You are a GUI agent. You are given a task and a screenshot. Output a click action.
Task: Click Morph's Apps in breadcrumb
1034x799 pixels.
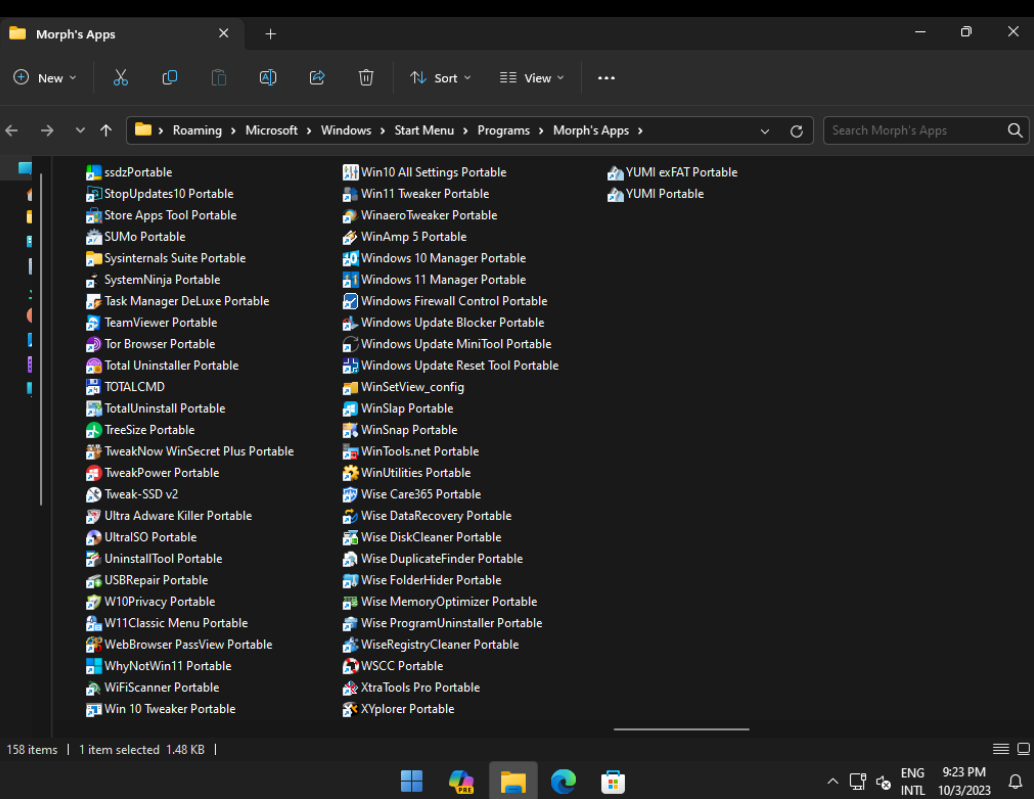click(591, 131)
